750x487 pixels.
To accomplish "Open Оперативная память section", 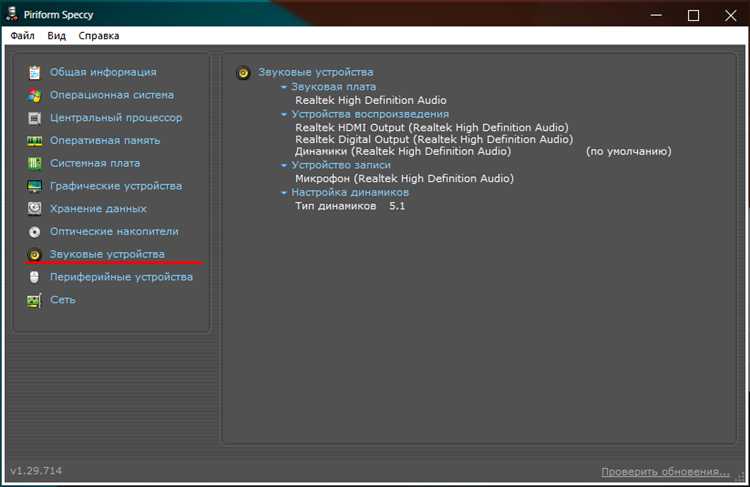I will (105, 141).
